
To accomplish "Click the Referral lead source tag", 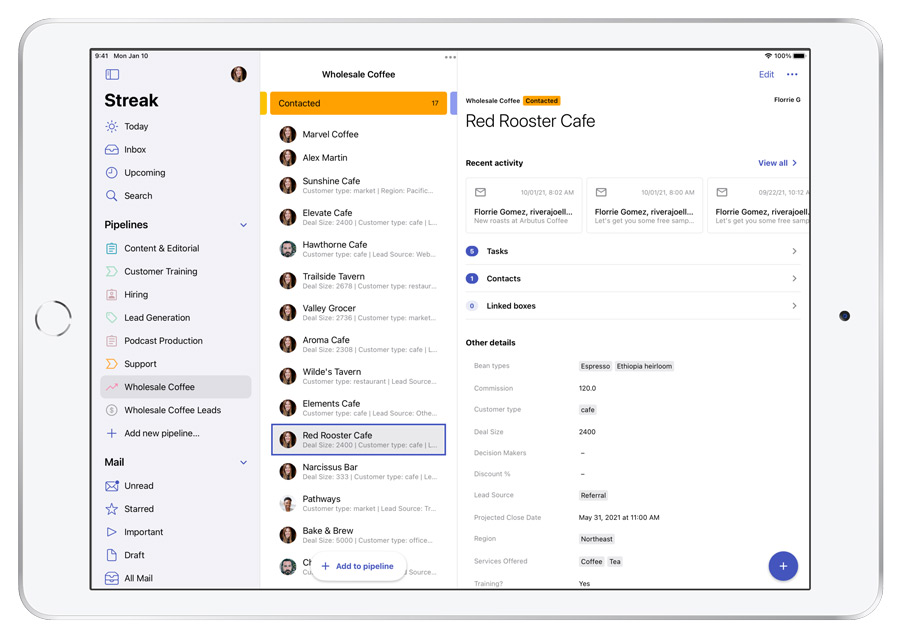I will click(593, 495).
